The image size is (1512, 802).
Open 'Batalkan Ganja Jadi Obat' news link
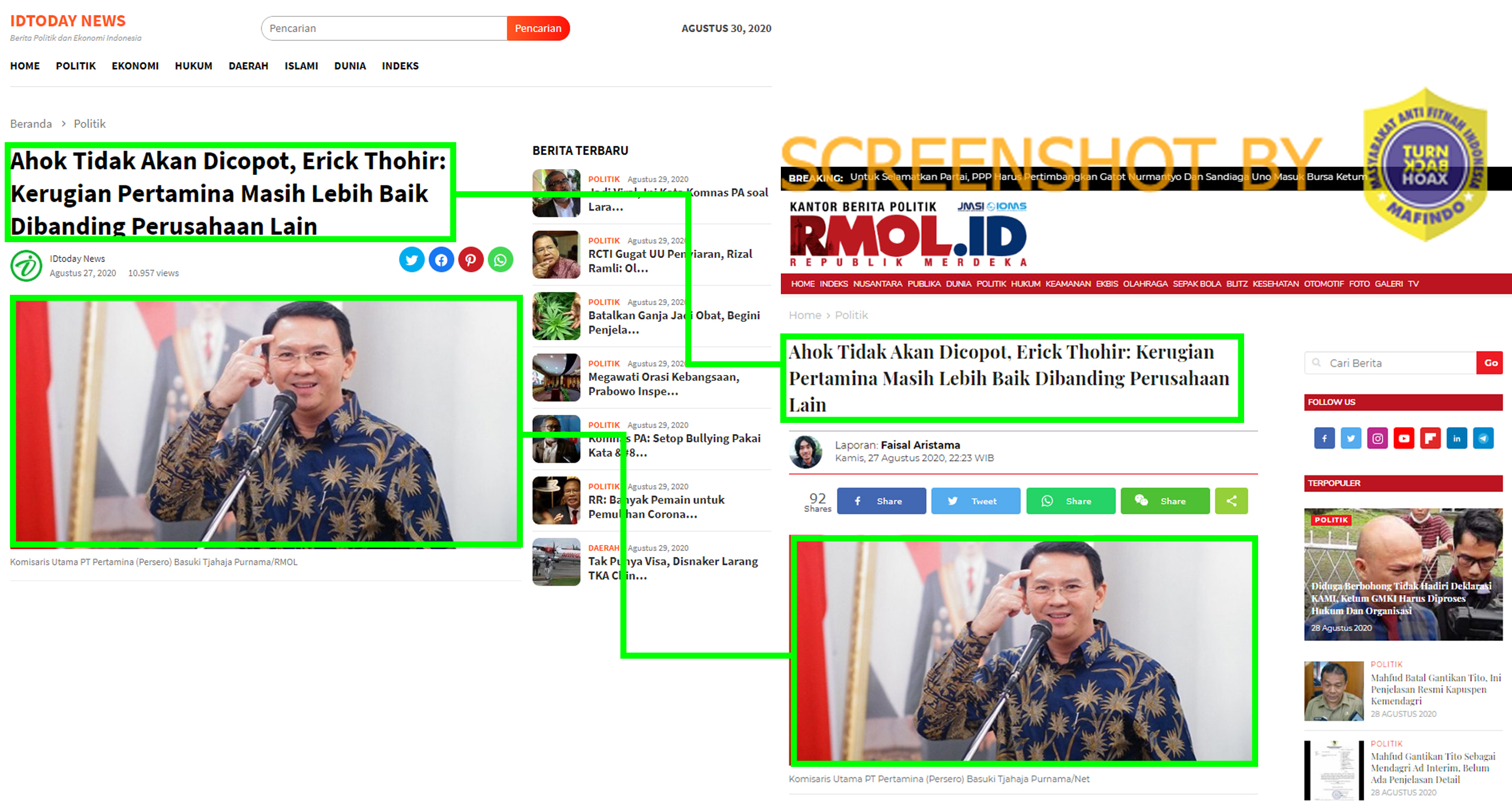point(674,322)
